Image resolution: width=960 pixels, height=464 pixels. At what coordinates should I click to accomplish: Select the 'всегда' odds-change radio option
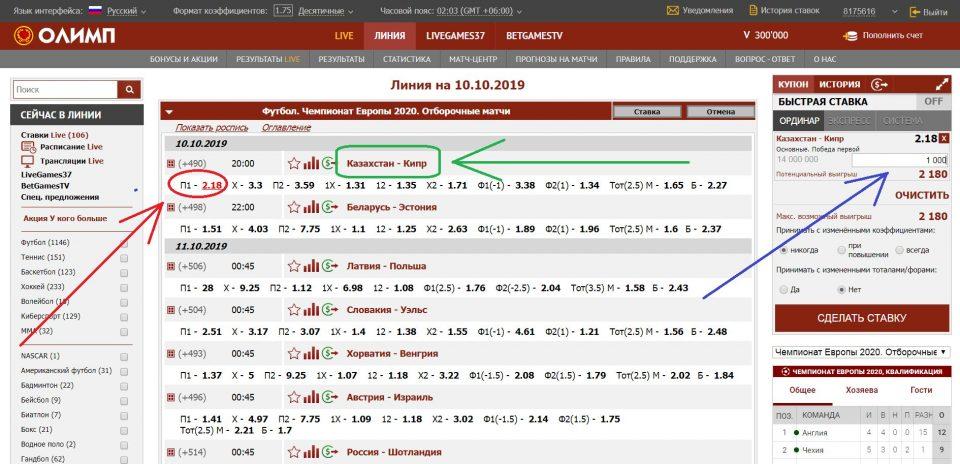point(900,250)
